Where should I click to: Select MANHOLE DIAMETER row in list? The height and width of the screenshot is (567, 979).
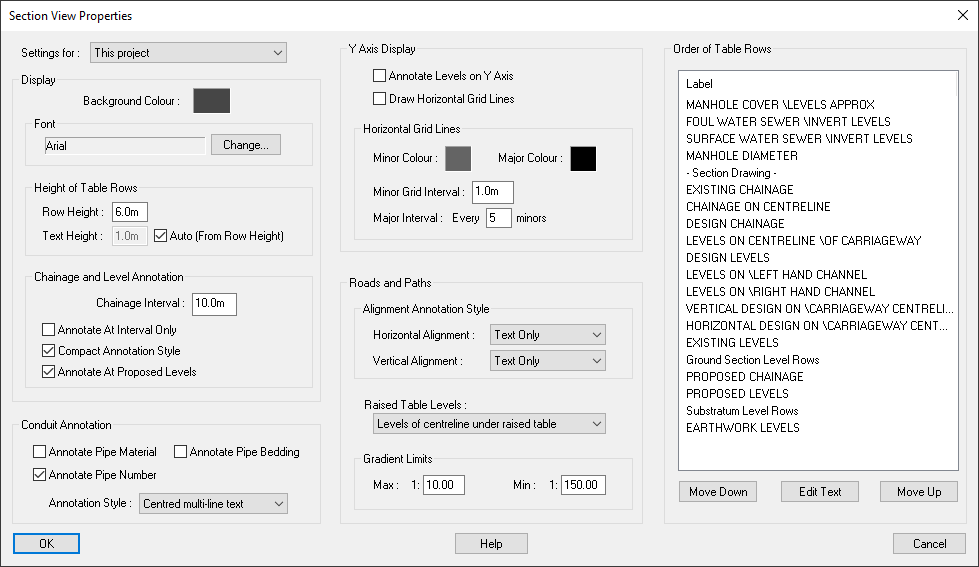point(742,156)
